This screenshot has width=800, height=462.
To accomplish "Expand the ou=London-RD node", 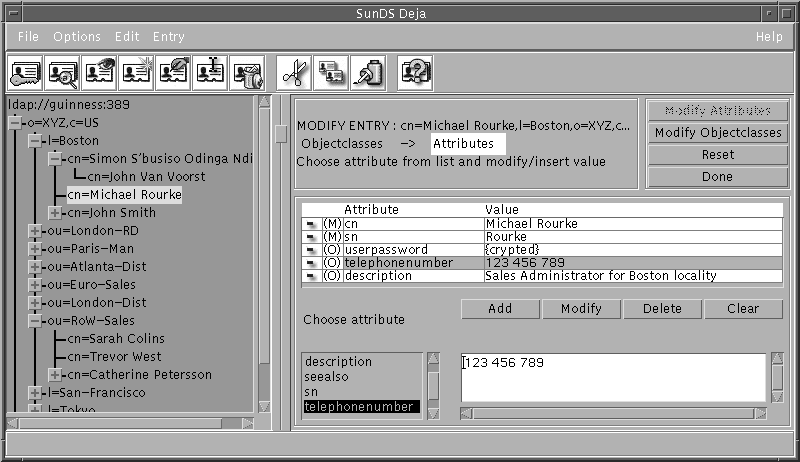I will point(35,230).
